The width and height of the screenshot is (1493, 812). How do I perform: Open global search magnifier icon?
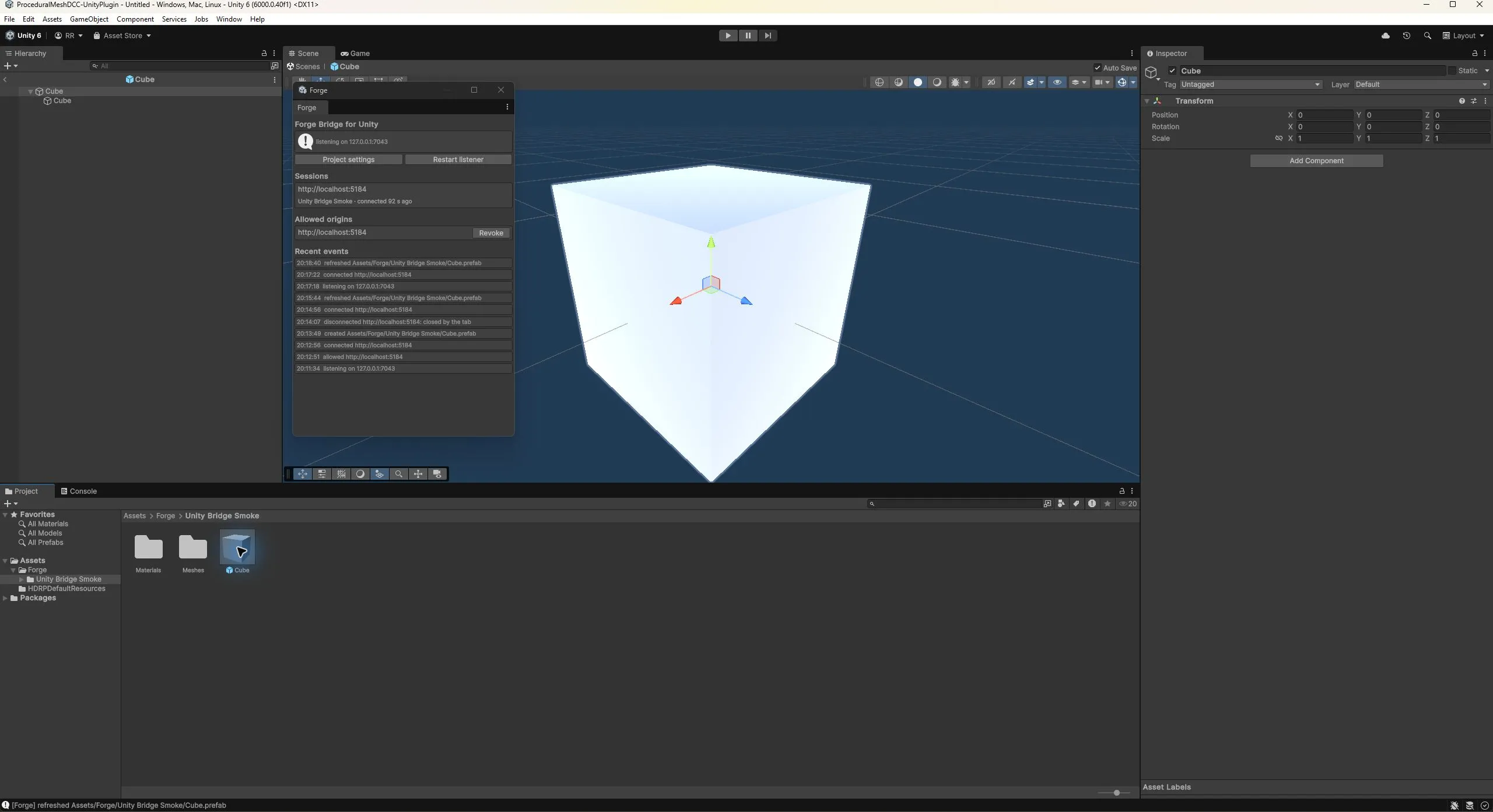(x=1427, y=36)
